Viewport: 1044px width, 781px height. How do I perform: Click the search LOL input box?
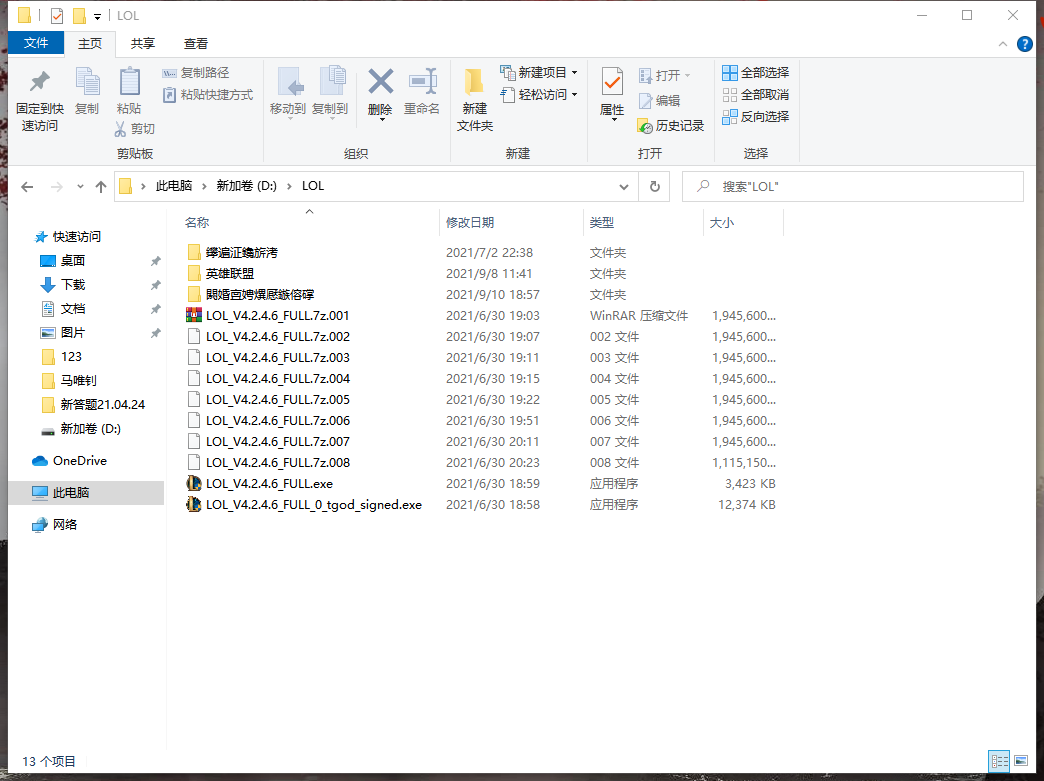tap(852, 186)
